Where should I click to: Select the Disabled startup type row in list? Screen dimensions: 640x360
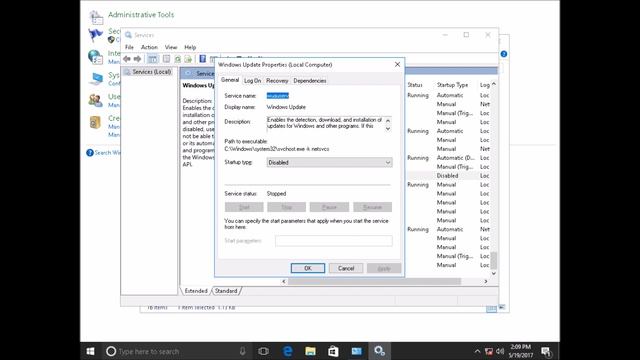click(x=448, y=176)
